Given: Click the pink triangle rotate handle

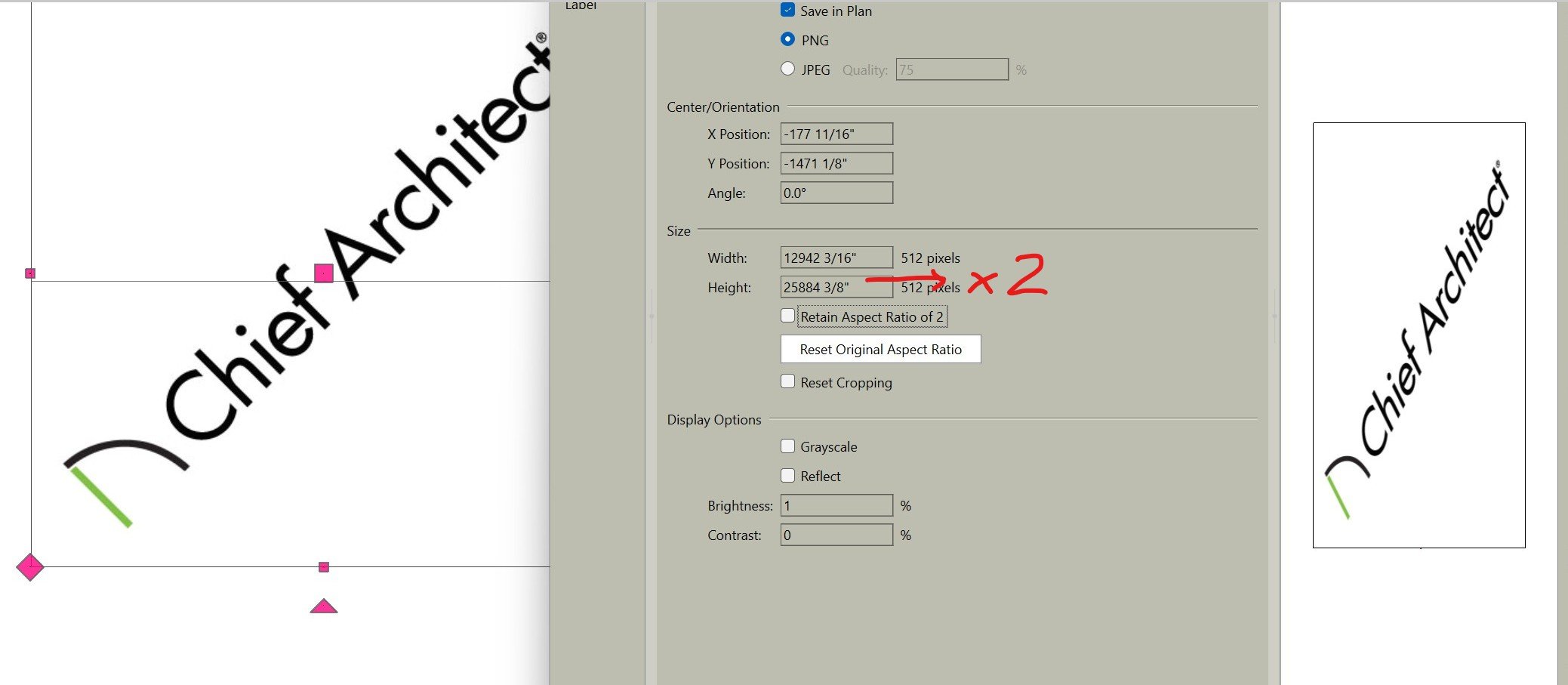Looking at the screenshot, I should [x=324, y=606].
